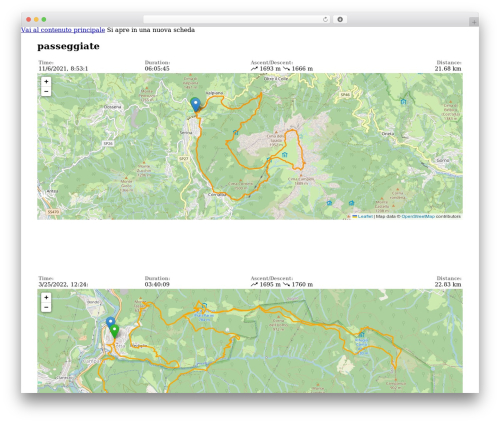Click the 'passeggiate' heading
Viewport: 500px width, 423px height.
tap(68, 46)
